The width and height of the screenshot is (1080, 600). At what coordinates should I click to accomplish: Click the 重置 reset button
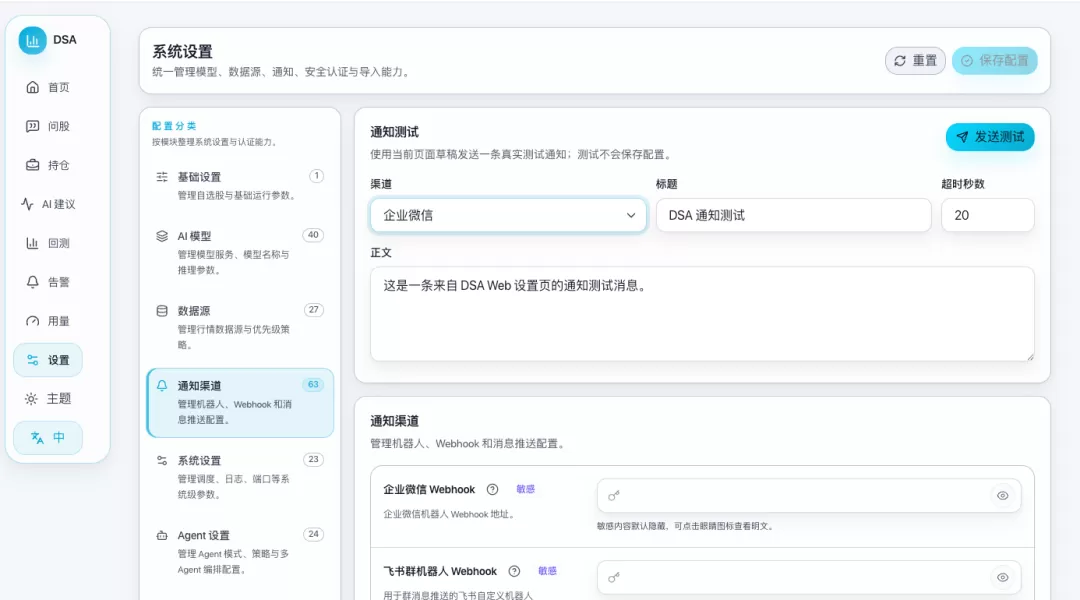(915, 61)
